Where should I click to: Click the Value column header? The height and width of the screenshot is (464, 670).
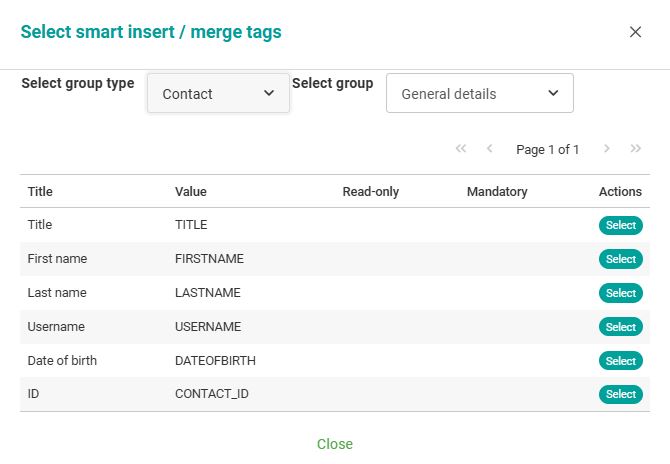191,192
